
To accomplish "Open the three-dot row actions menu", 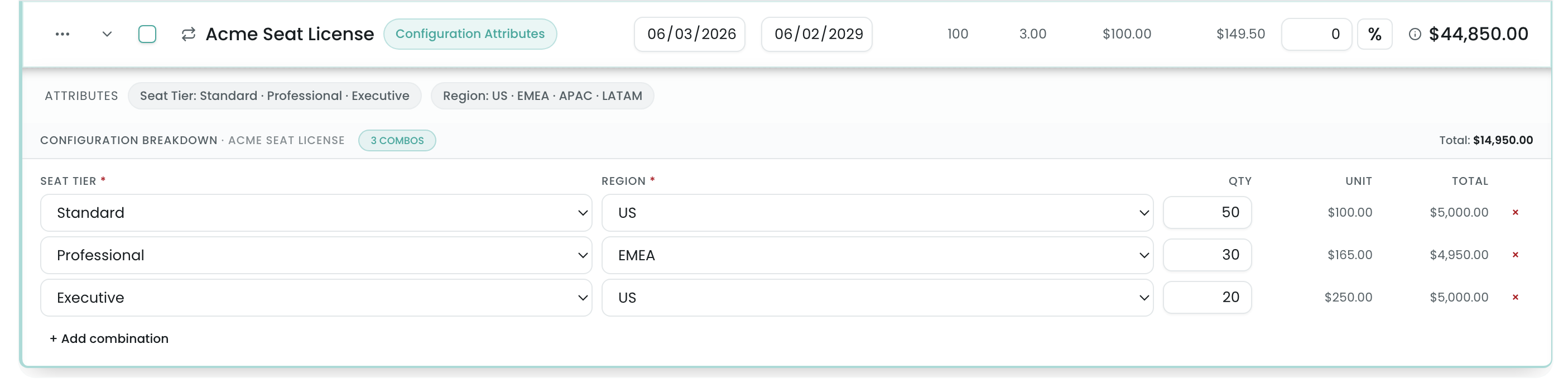I will (x=62, y=34).
